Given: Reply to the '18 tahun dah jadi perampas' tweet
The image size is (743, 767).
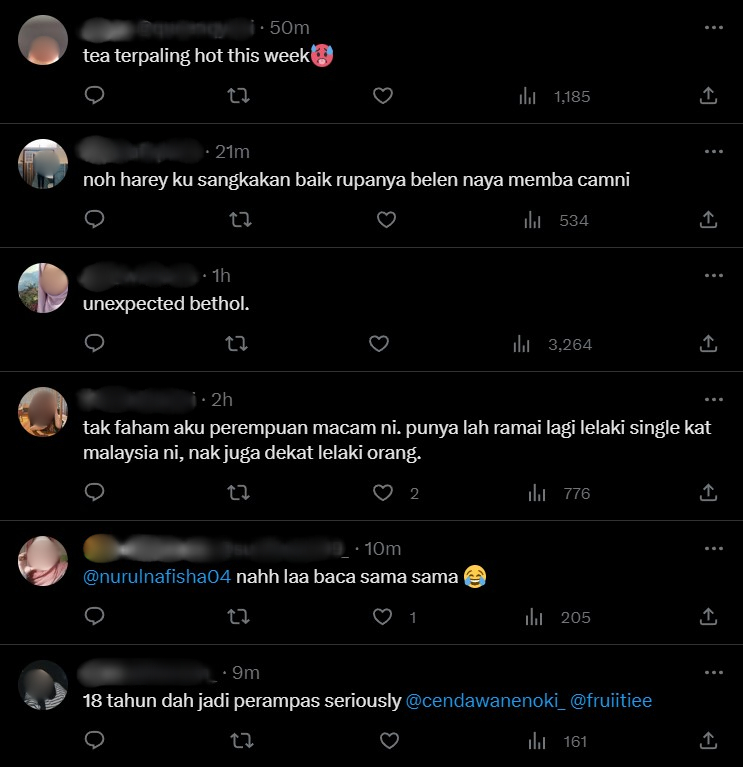Looking at the screenshot, I should click(94, 741).
